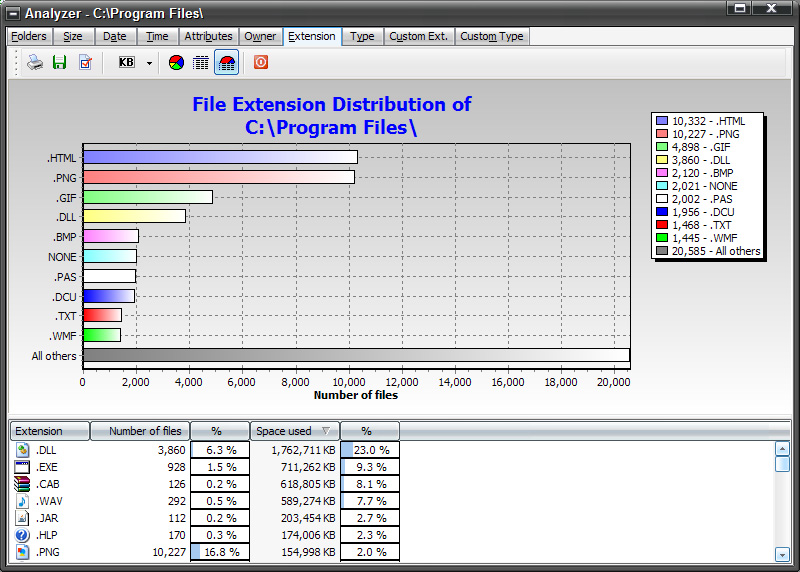This screenshot has width=800, height=572.
Task: Switch to the table-only list view
Action: click(x=201, y=62)
